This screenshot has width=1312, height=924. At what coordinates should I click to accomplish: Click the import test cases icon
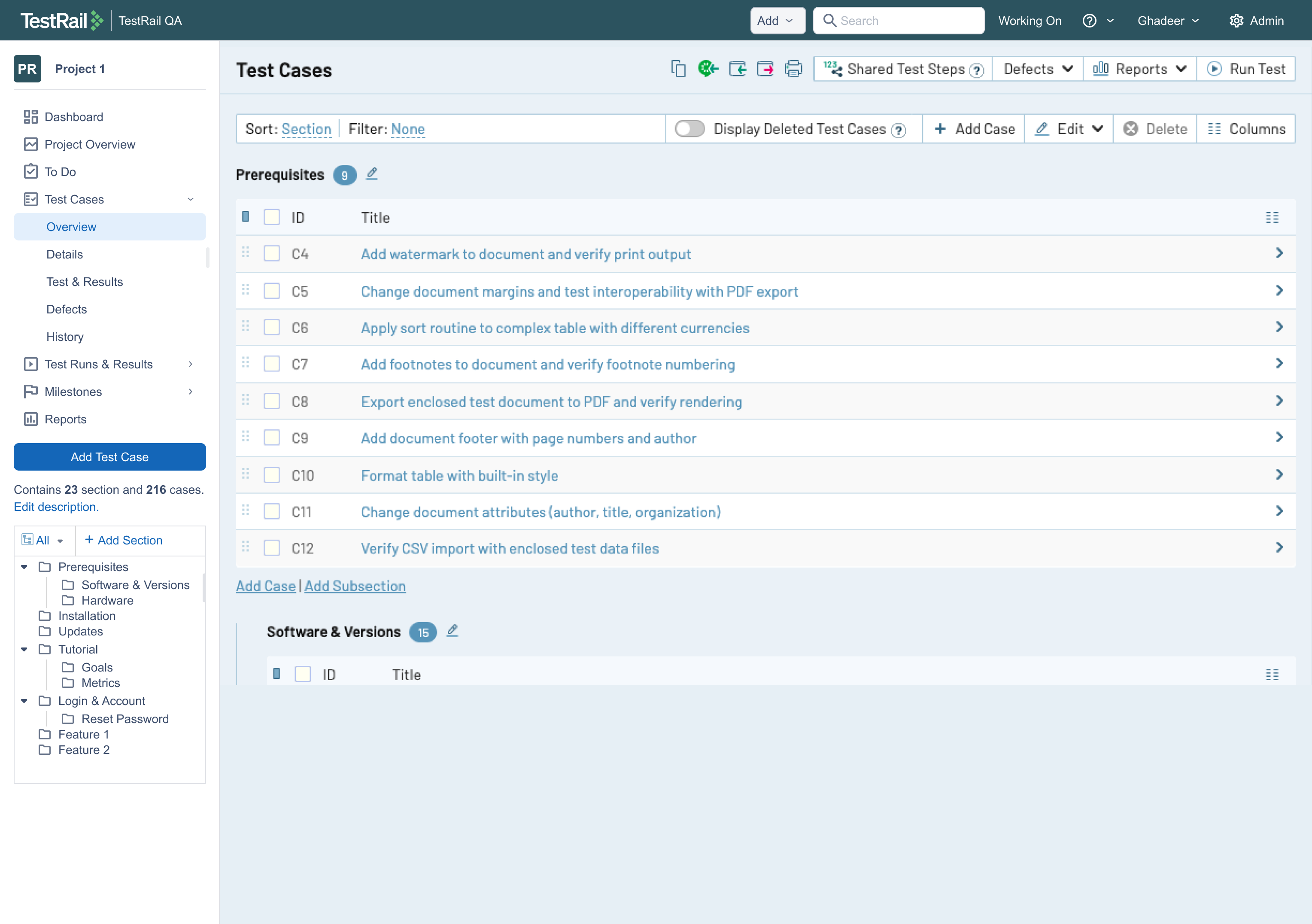[x=737, y=69]
